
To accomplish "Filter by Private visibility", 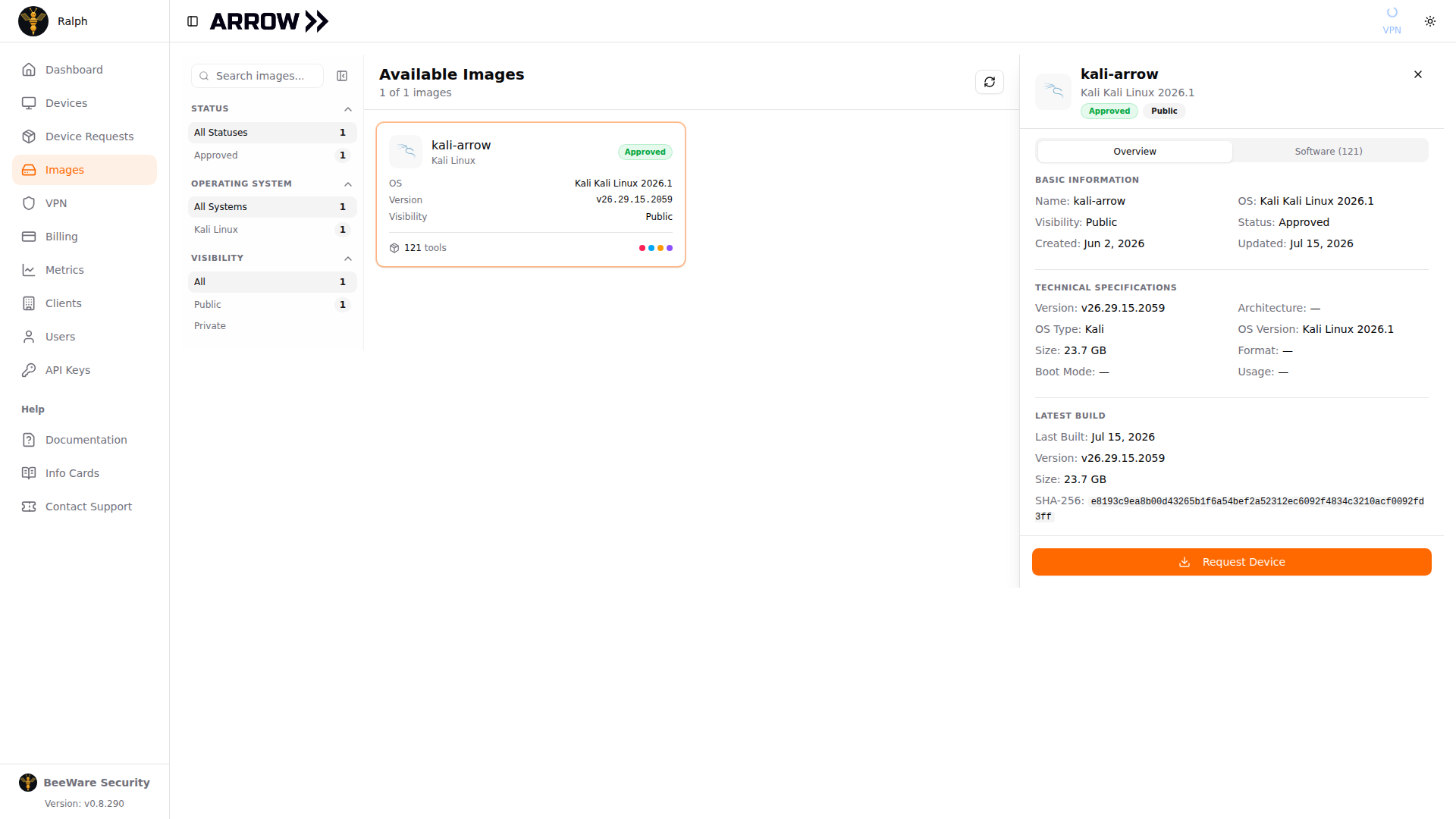I will (272, 326).
